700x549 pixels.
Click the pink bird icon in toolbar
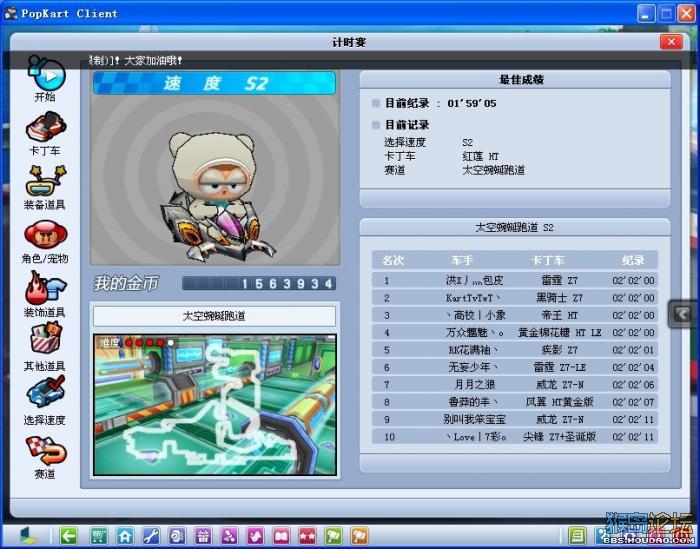coord(255,536)
